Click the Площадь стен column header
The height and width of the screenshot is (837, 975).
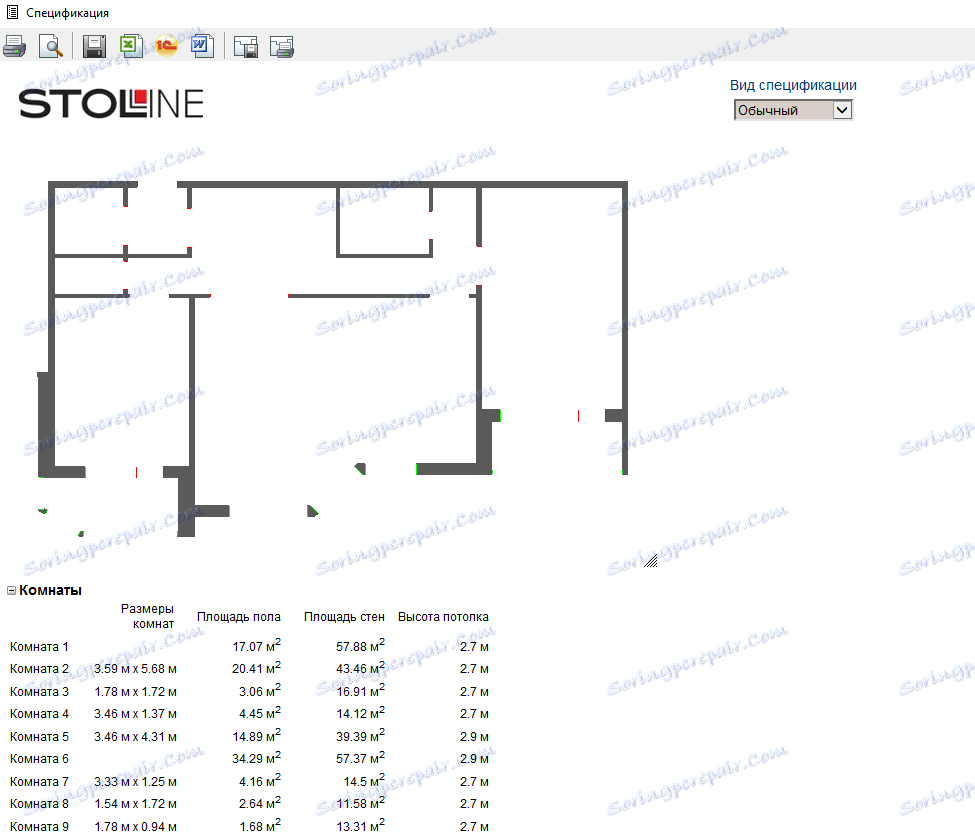pyautogui.click(x=344, y=617)
